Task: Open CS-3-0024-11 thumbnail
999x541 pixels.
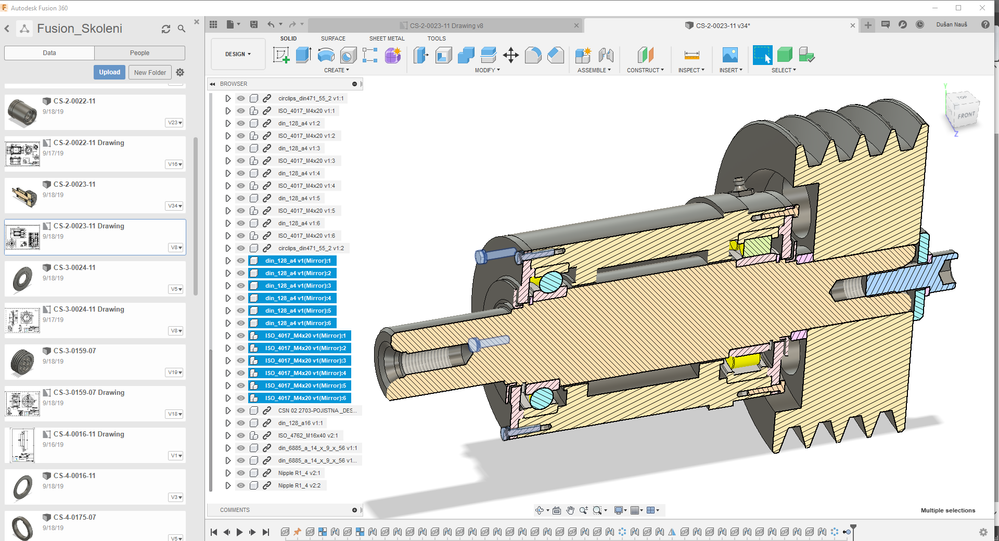Action: pos(23,278)
